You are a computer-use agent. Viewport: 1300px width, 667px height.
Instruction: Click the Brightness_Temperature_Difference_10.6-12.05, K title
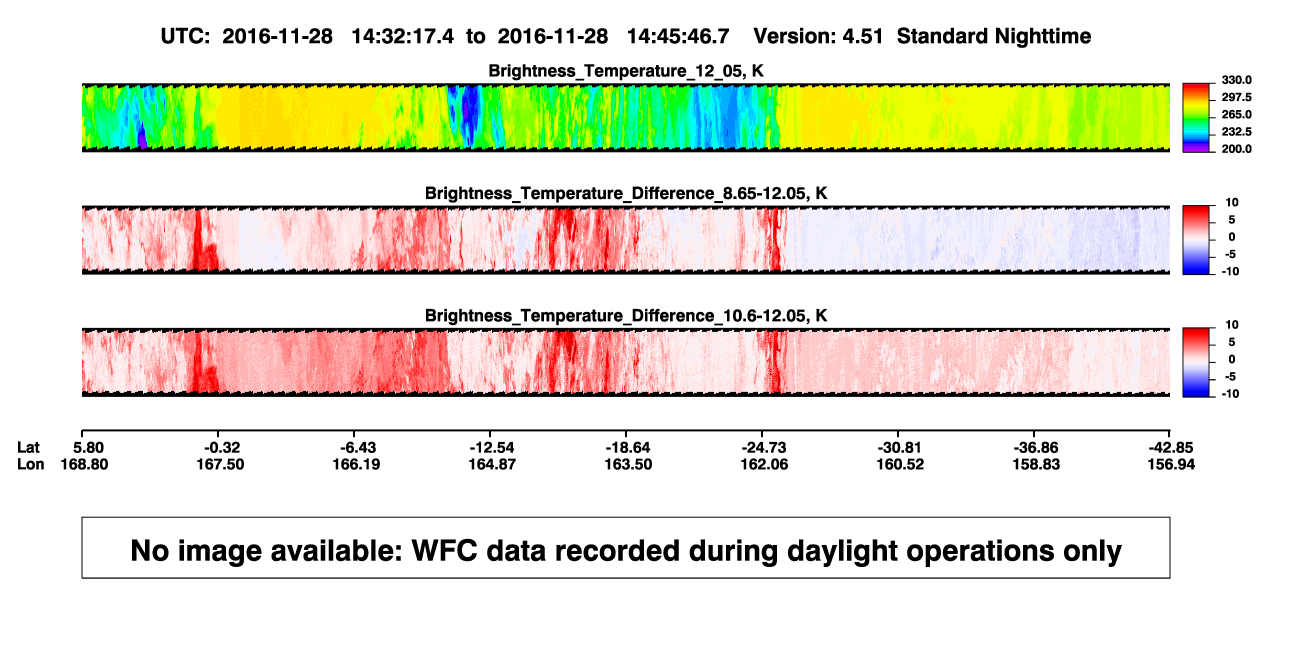[626, 316]
